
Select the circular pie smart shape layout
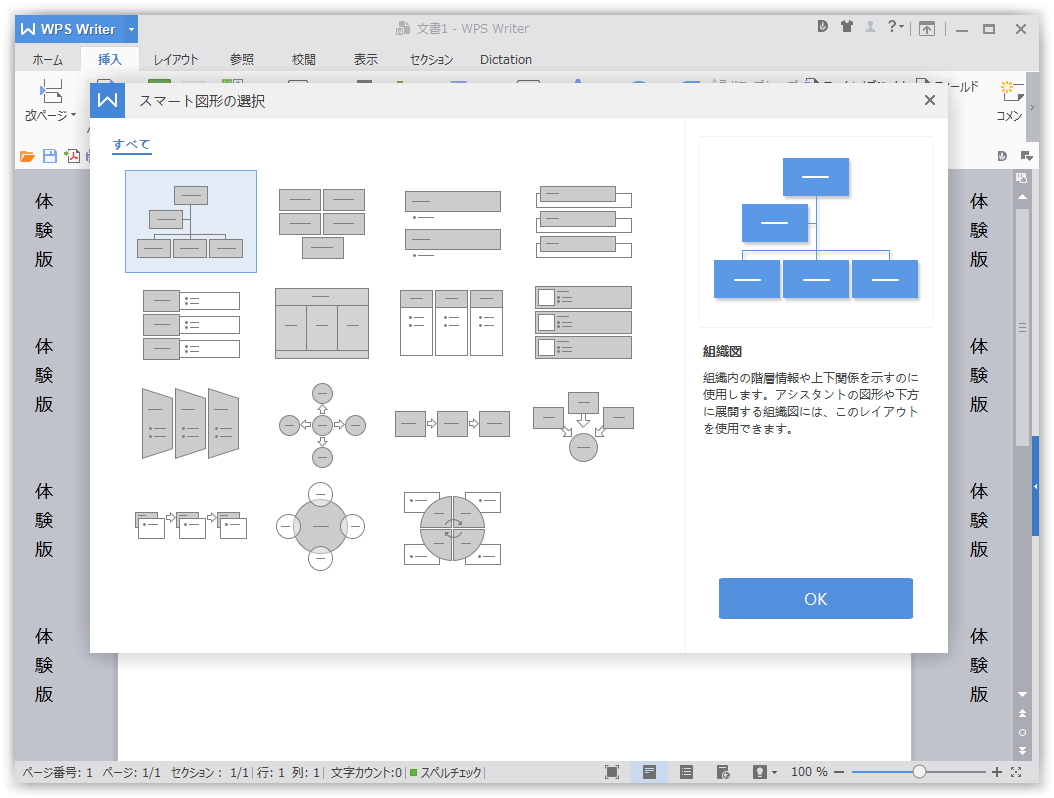(x=452, y=527)
